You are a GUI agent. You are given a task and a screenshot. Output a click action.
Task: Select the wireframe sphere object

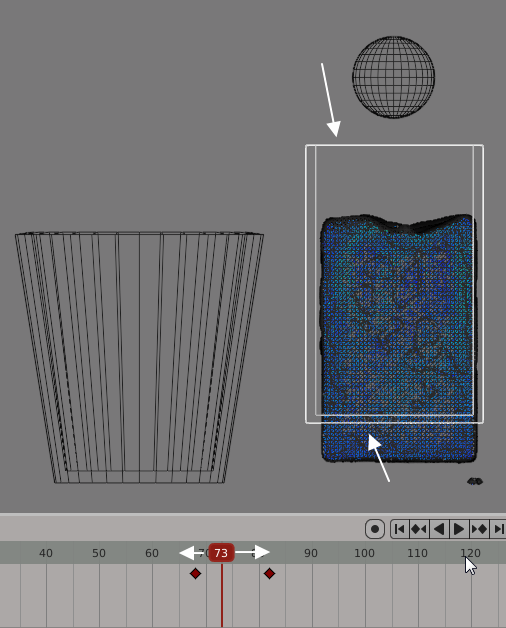click(x=393, y=77)
